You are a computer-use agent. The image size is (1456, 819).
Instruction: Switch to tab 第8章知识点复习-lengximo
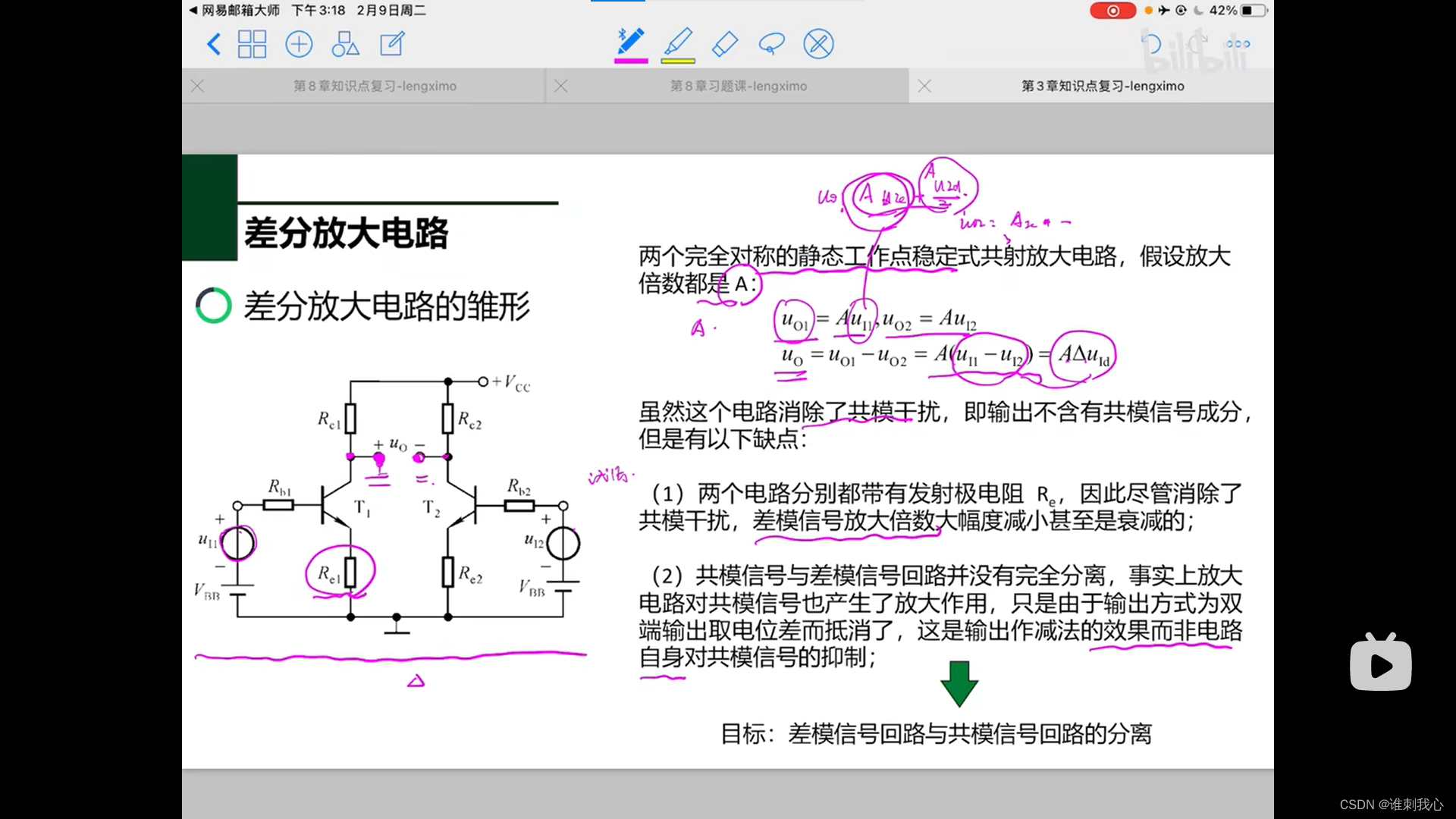pyautogui.click(x=375, y=86)
